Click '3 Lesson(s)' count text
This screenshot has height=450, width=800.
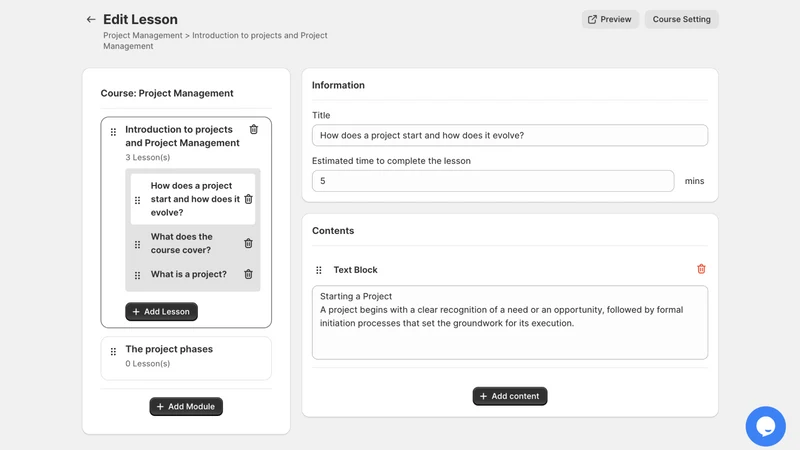147,158
